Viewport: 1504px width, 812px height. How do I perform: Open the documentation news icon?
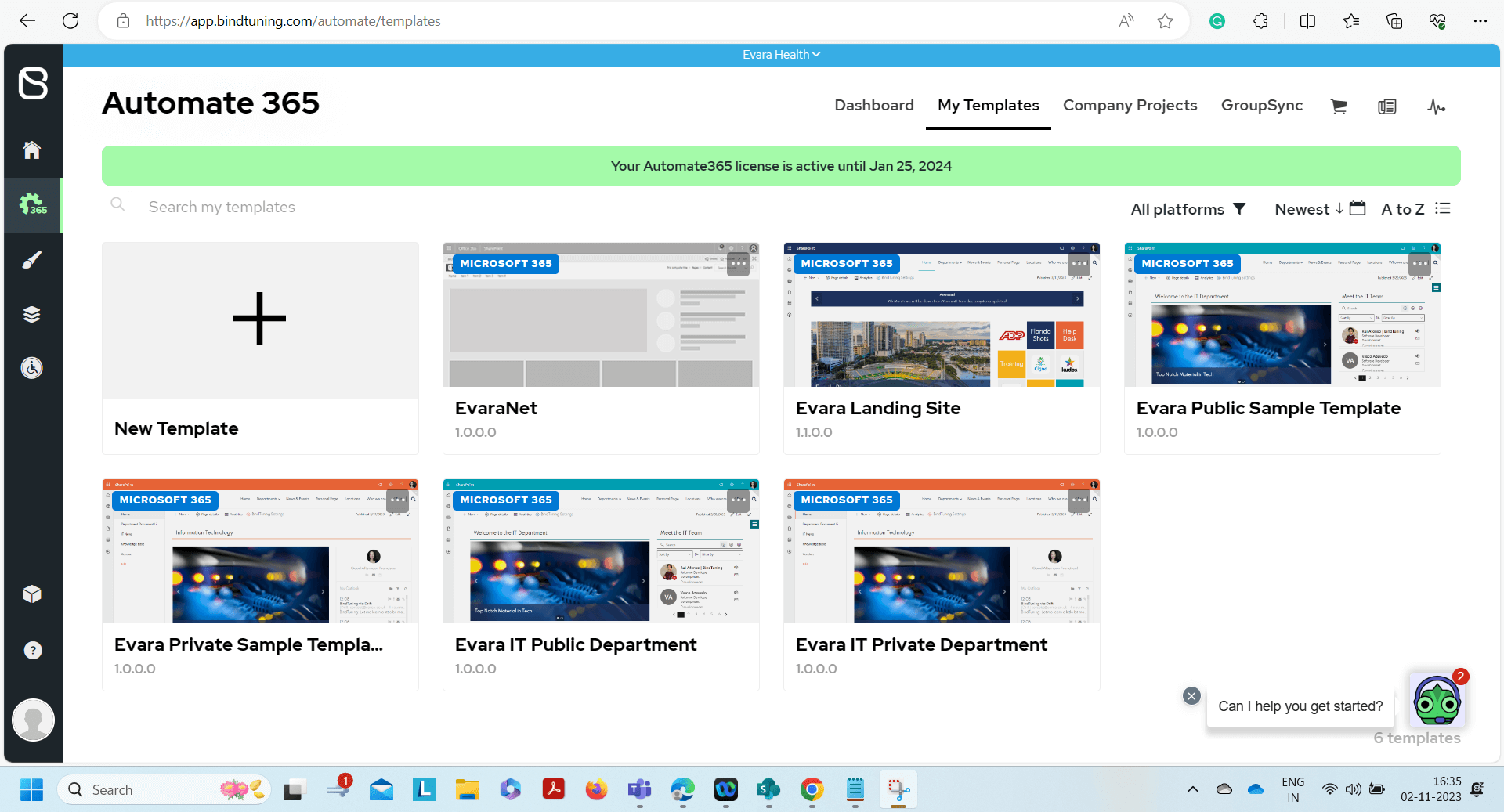[1387, 106]
